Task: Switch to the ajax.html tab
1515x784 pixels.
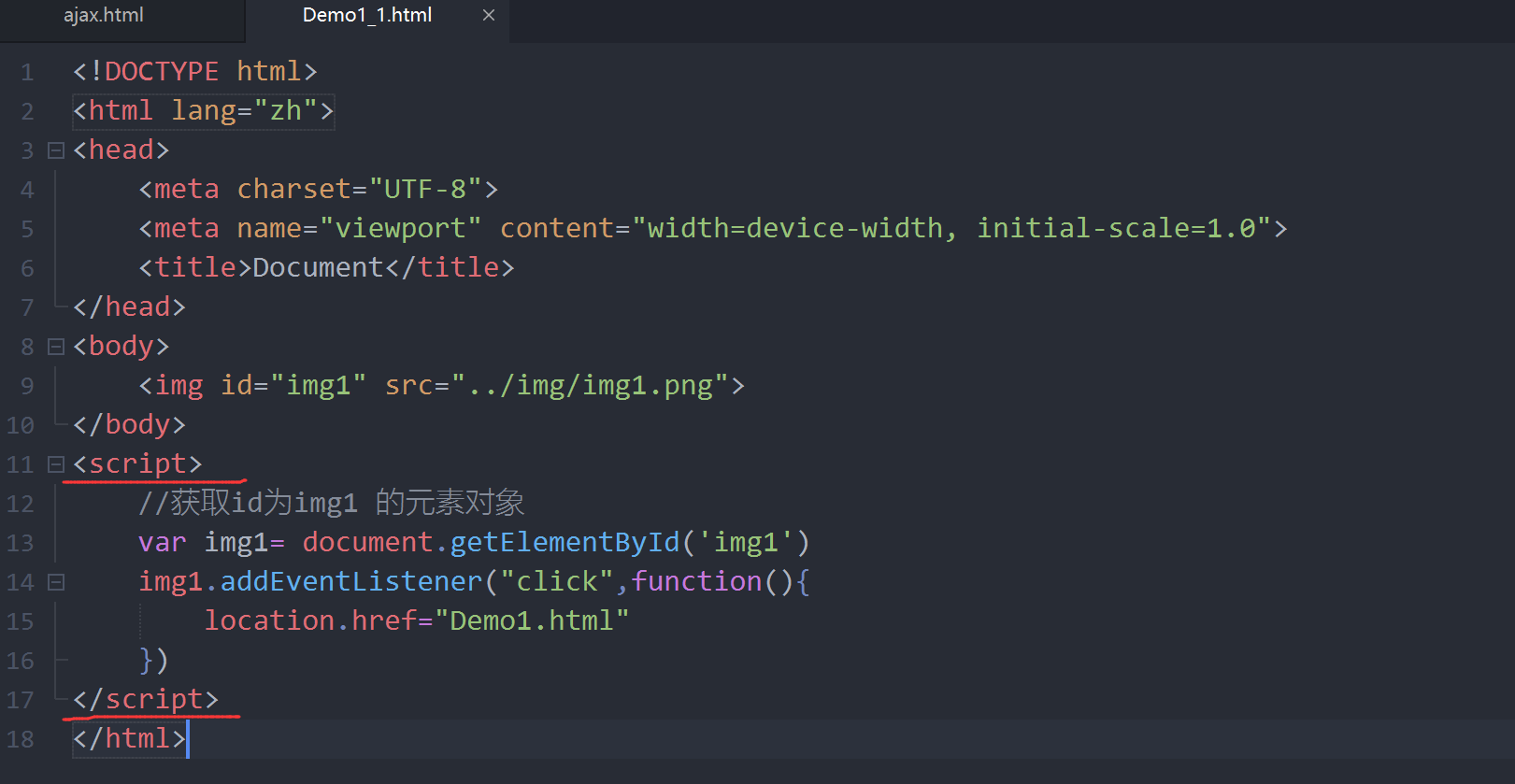Action: tap(104, 15)
